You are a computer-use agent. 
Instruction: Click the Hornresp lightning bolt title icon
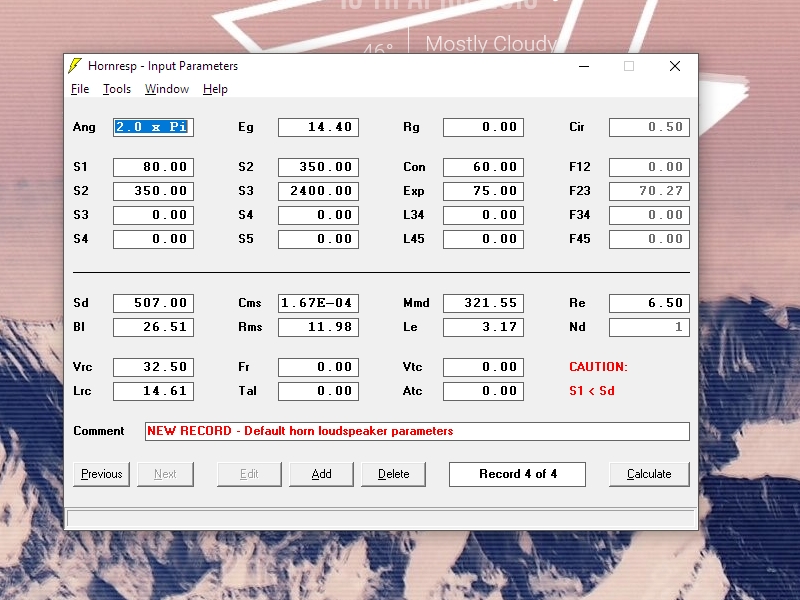(75, 66)
